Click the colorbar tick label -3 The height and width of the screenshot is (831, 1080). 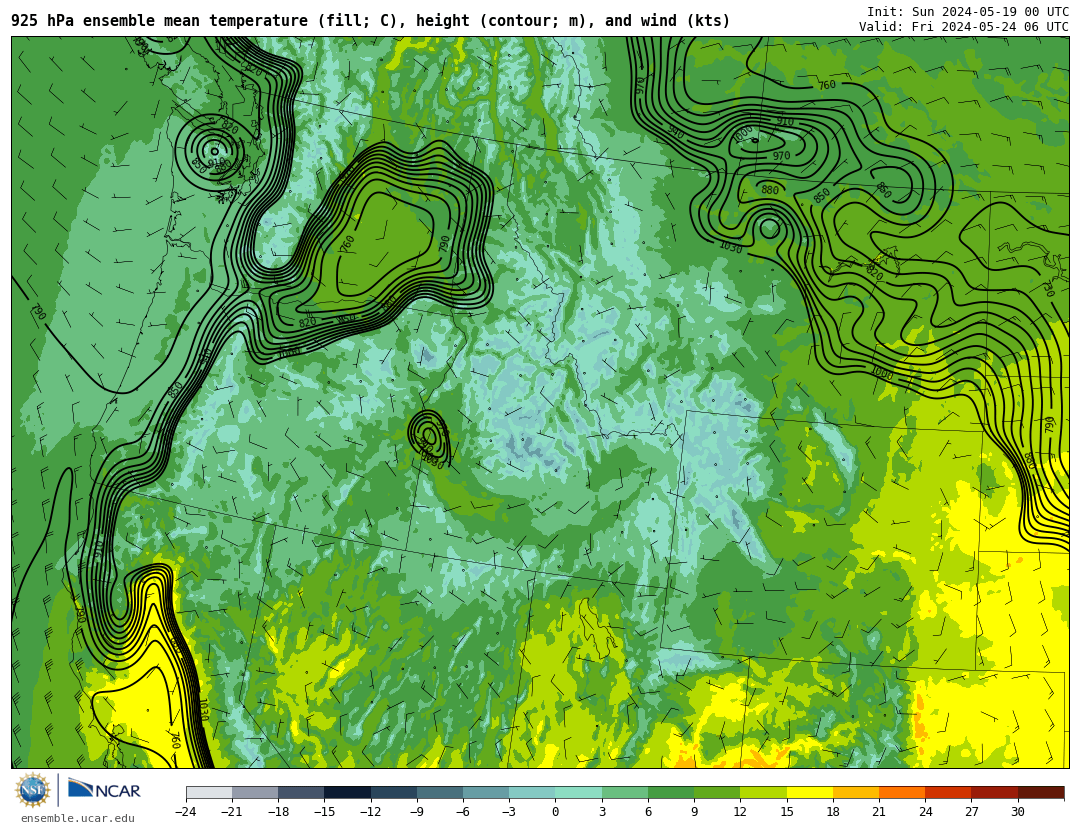click(508, 812)
